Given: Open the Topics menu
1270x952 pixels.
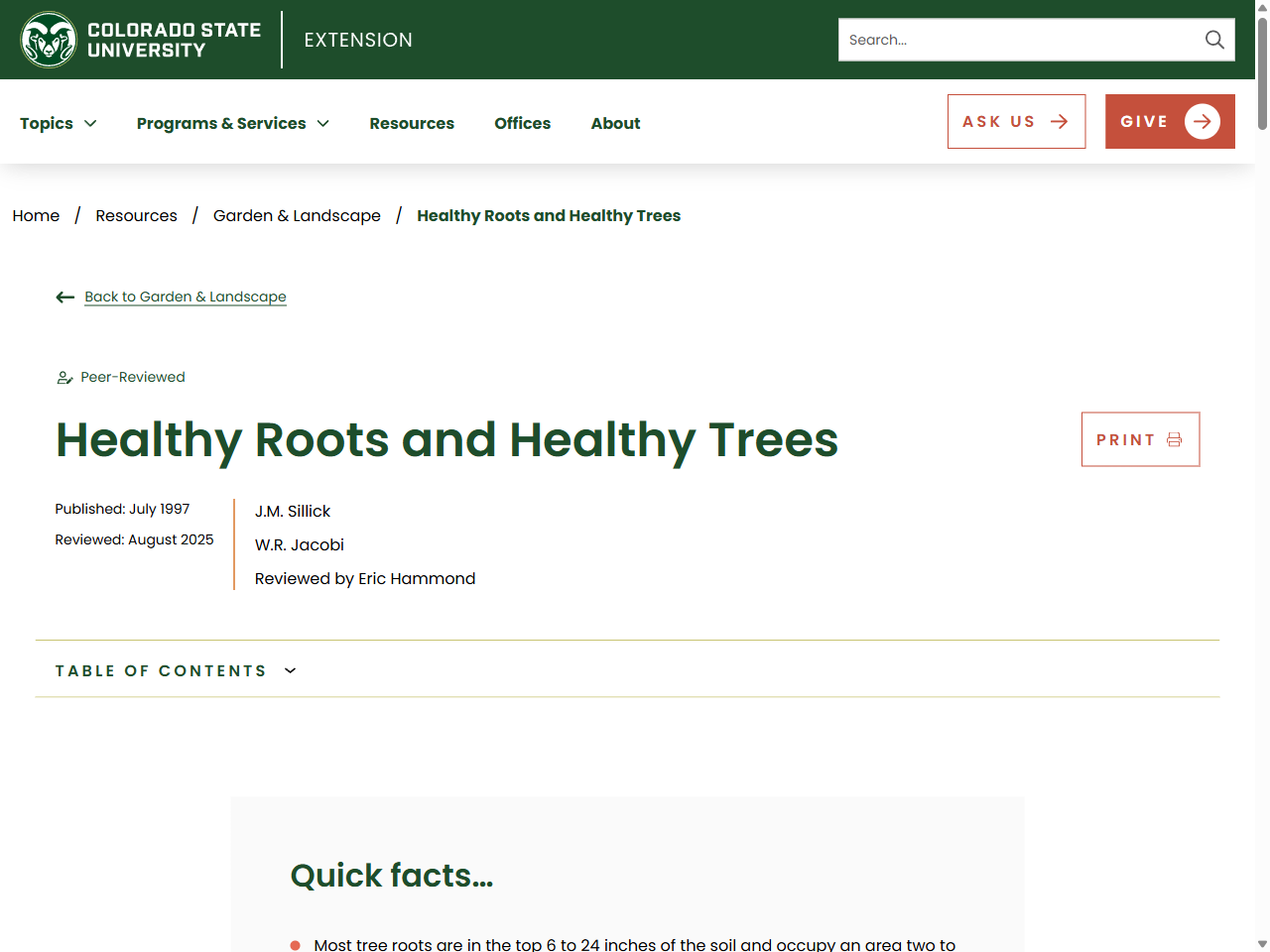Looking at the screenshot, I should 59,124.
